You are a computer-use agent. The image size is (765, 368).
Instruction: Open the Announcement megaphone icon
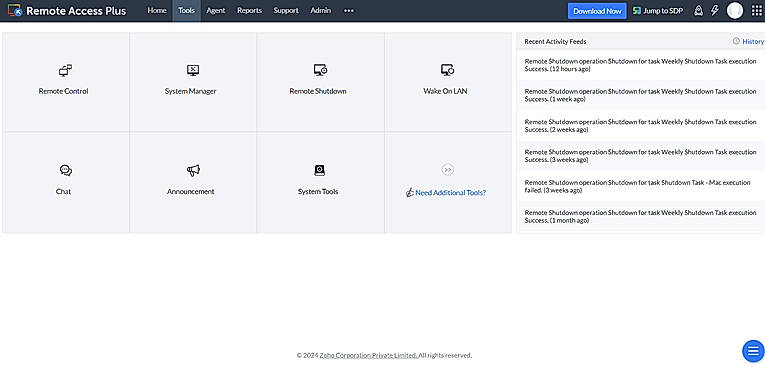(193, 170)
